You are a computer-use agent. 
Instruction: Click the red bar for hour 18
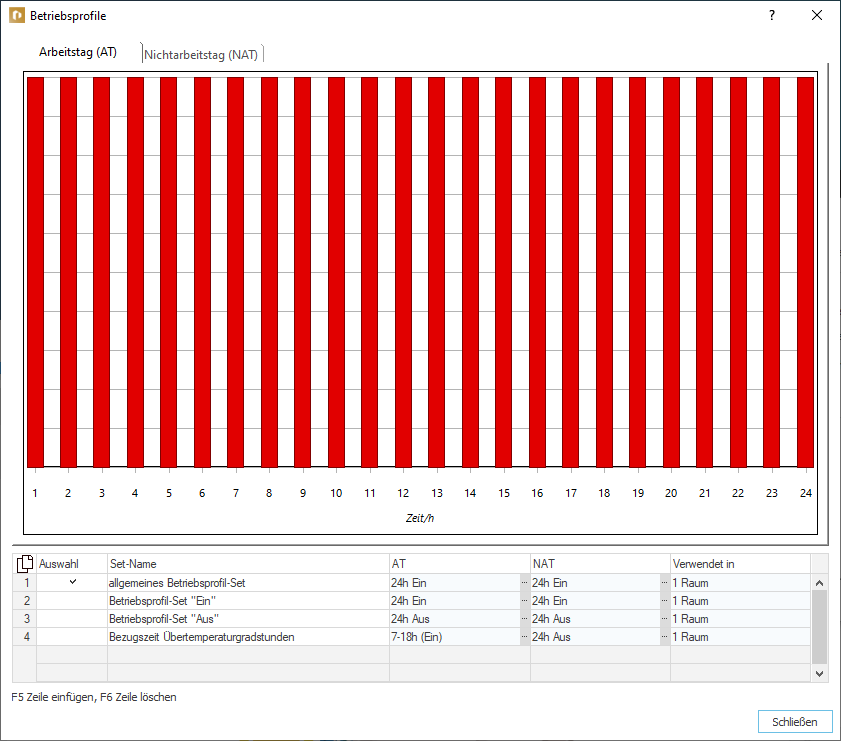pyautogui.click(x=604, y=272)
